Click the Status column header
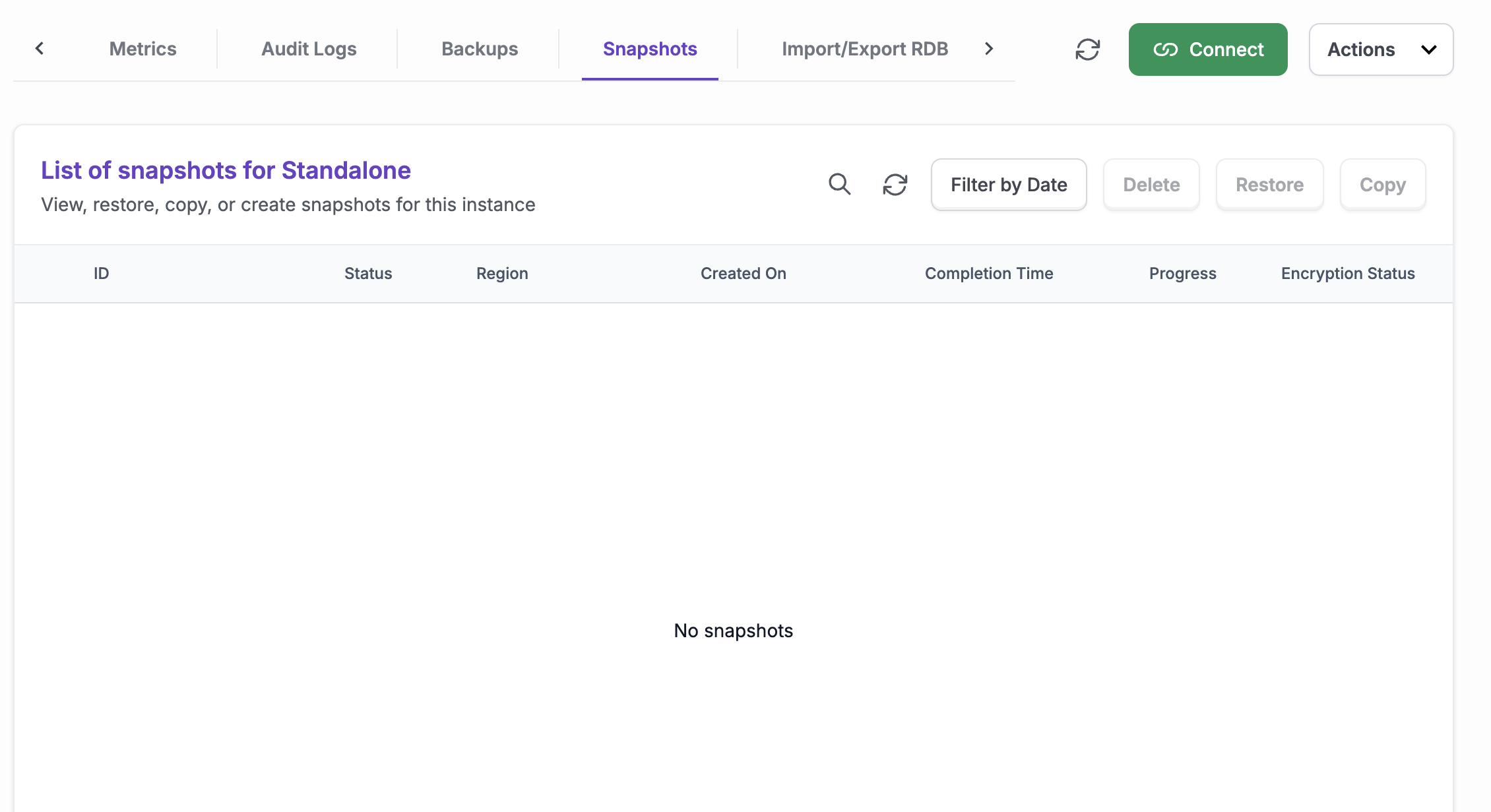 pos(368,274)
